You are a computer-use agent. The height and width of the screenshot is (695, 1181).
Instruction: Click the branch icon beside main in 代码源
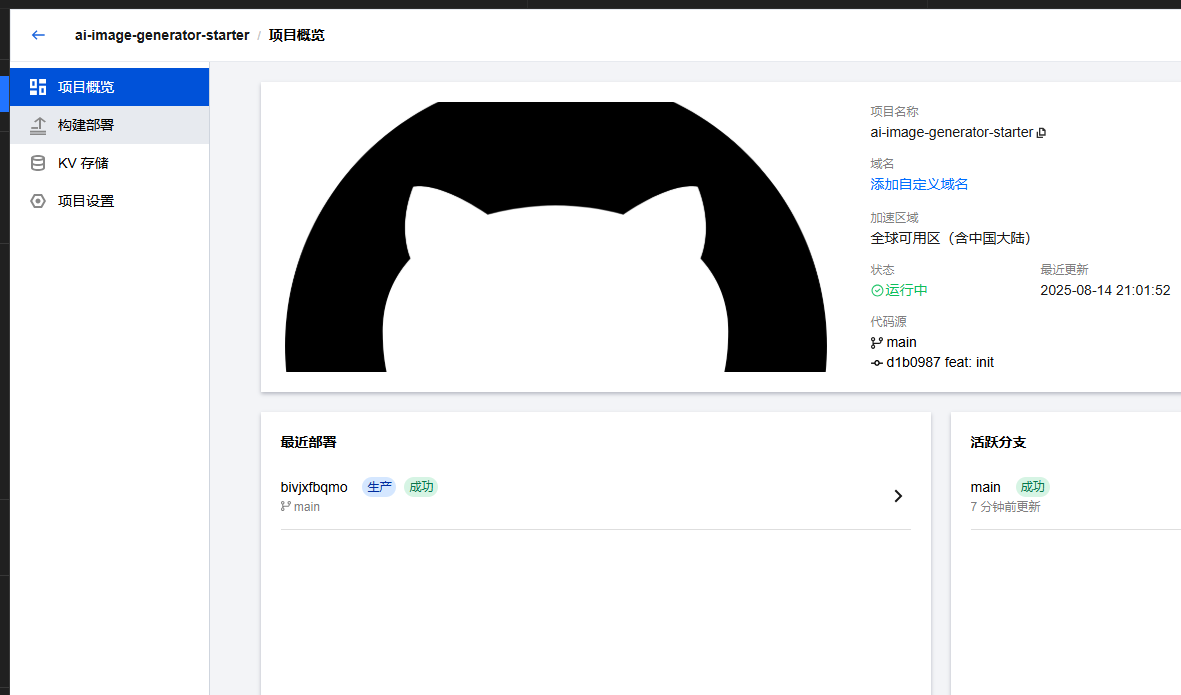[877, 343]
